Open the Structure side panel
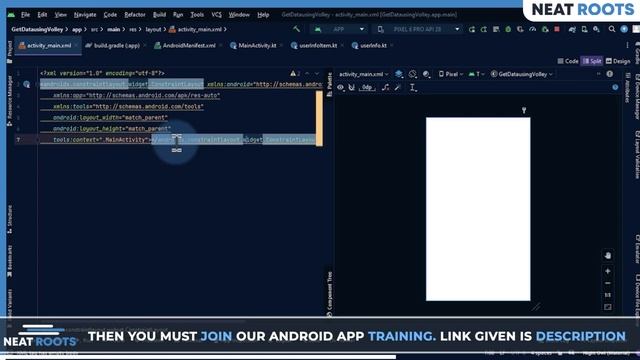Image resolution: width=640 pixels, height=360 pixels. point(10,219)
